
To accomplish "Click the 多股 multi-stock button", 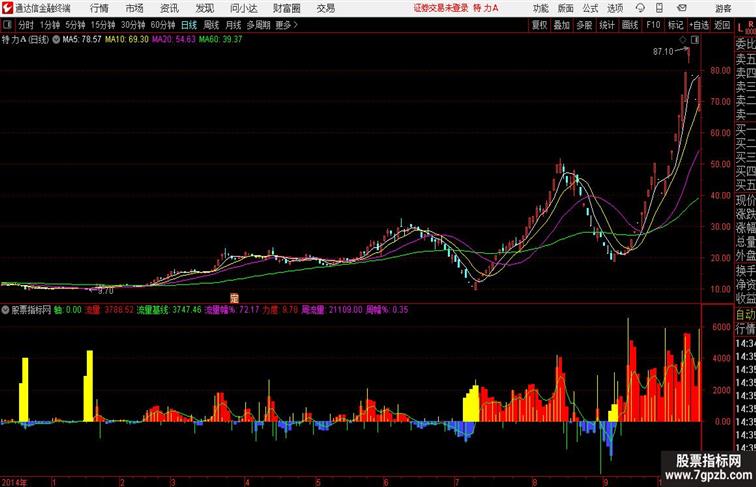I will tap(584, 25).
